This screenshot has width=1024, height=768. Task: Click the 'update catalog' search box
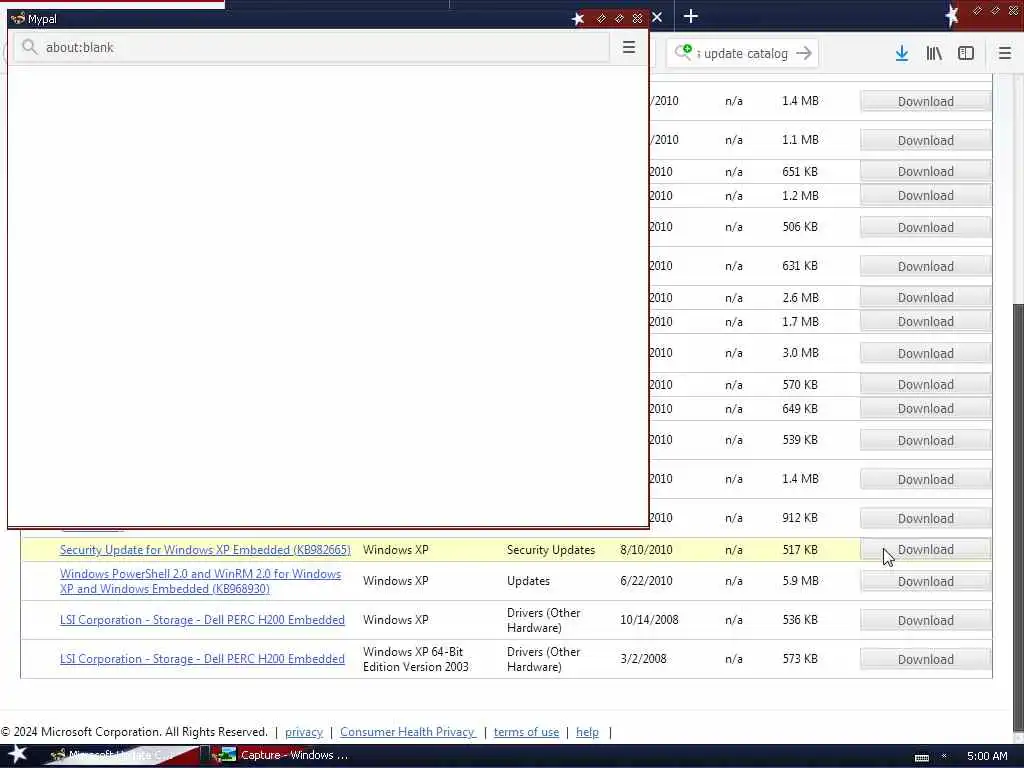tap(742, 54)
